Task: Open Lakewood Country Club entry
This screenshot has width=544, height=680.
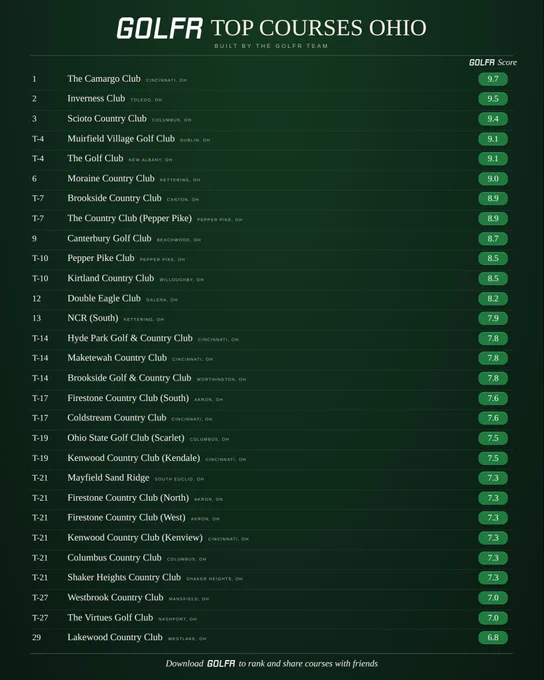Action: tap(115, 637)
